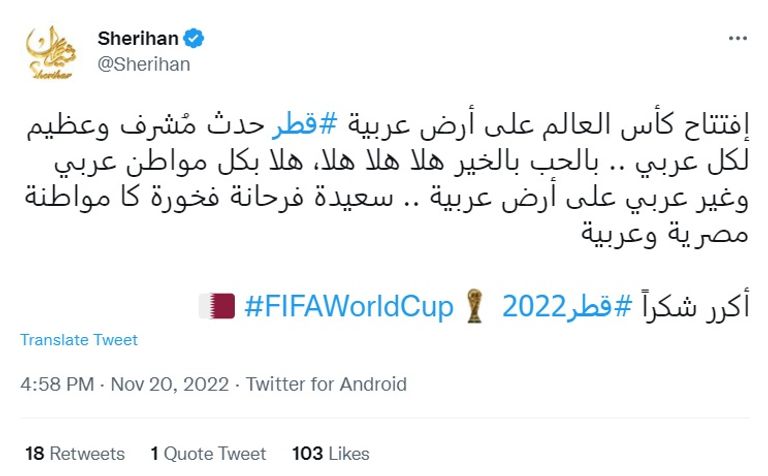Open the three-dot More options menu

pyautogui.click(x=738, y=39)
